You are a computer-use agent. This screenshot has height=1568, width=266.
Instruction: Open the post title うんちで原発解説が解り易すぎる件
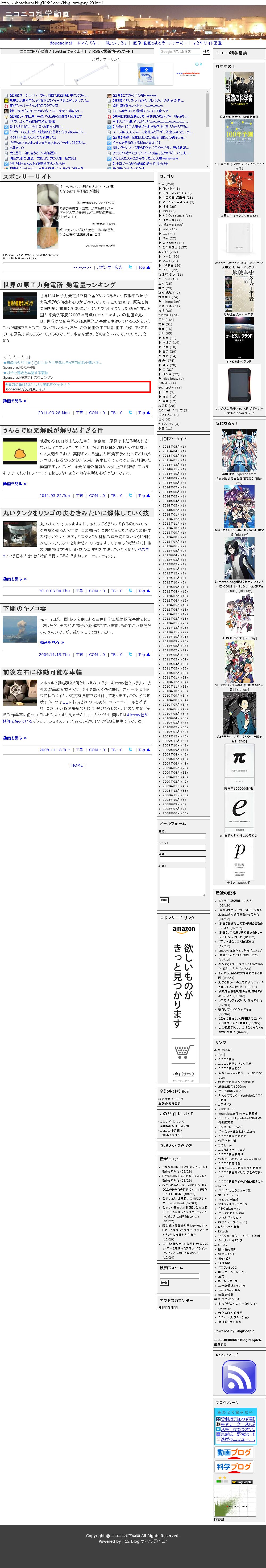point(53,430)
